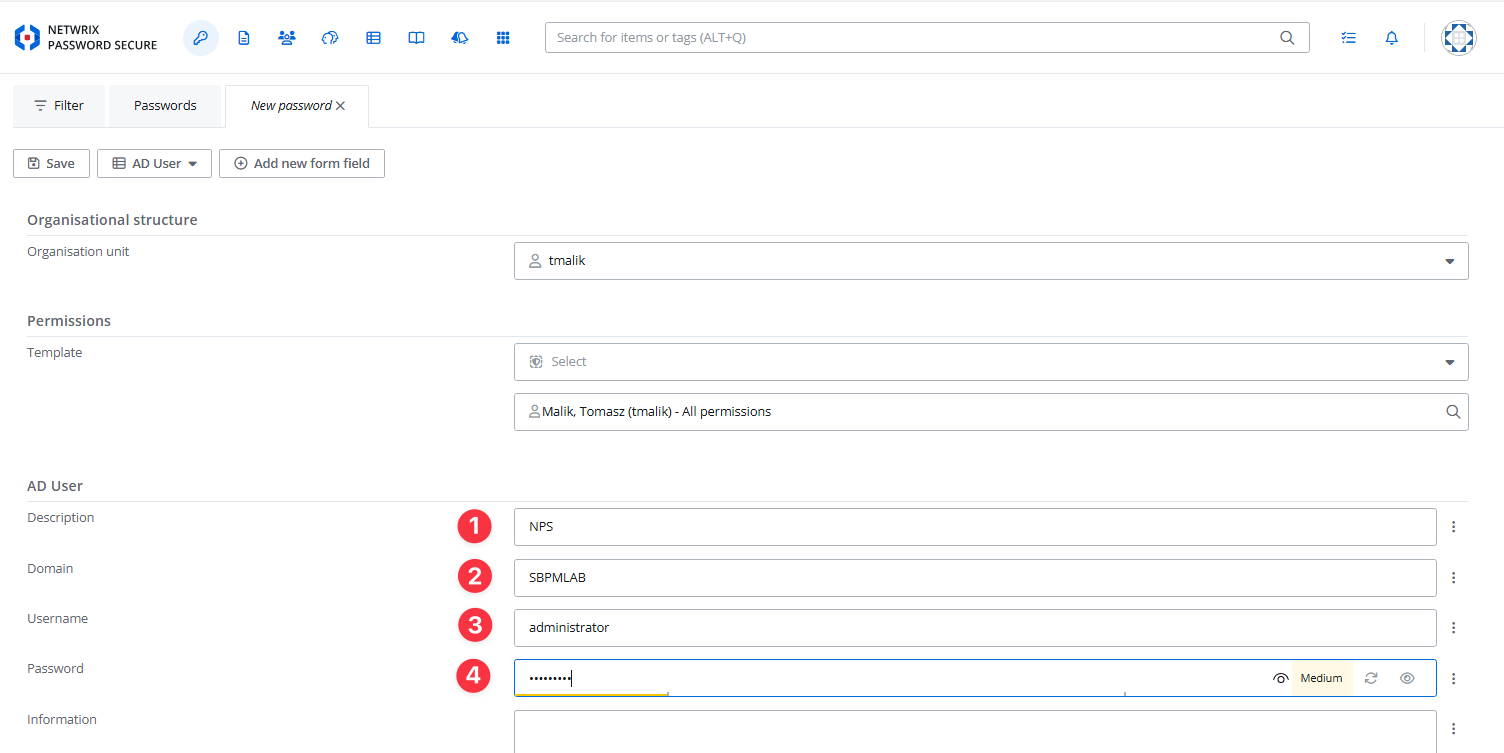Open the Documents module icon
The height and width of the screenshot is (753, 1504).
coord(244,38)
